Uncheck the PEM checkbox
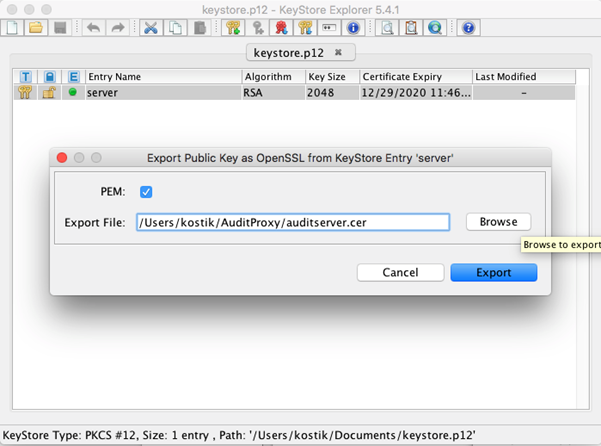This screenshot has width=601, height=446. click(146, 192)
